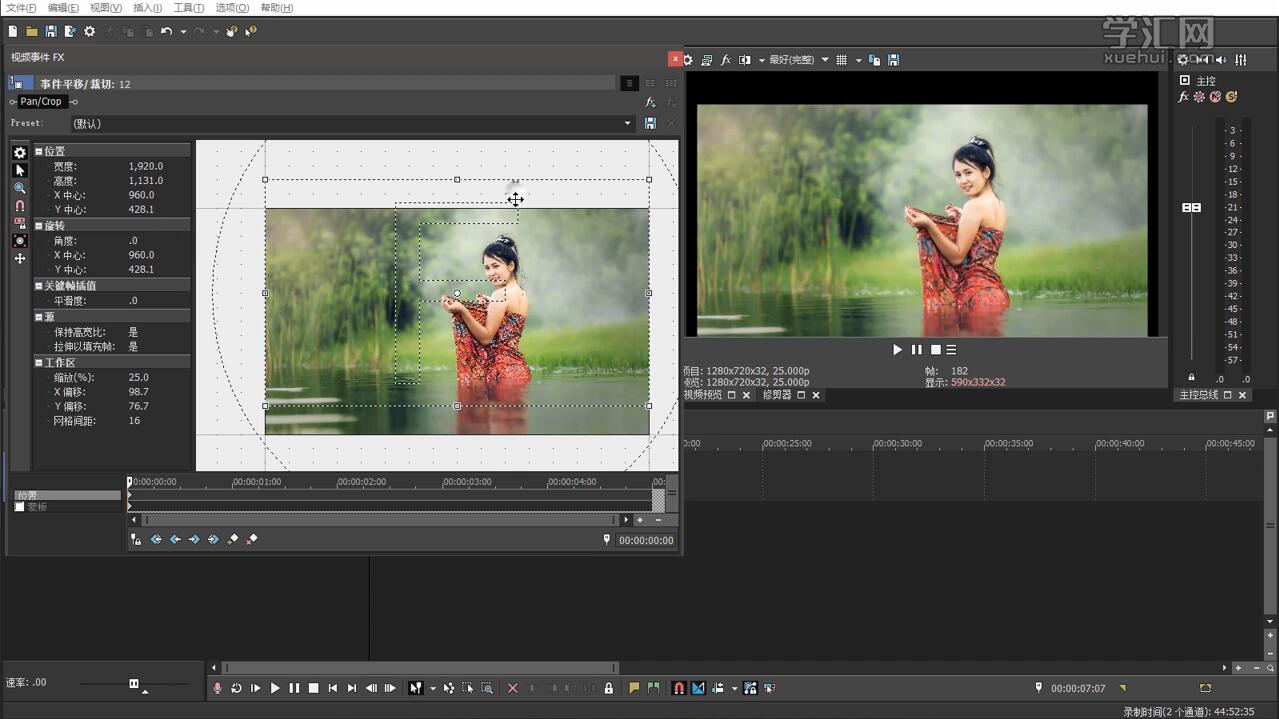The image size is (1279, 719).
Task: Click the move-freely cross arrow icon in Pan/Crop
Action: (x=19, y=259)
